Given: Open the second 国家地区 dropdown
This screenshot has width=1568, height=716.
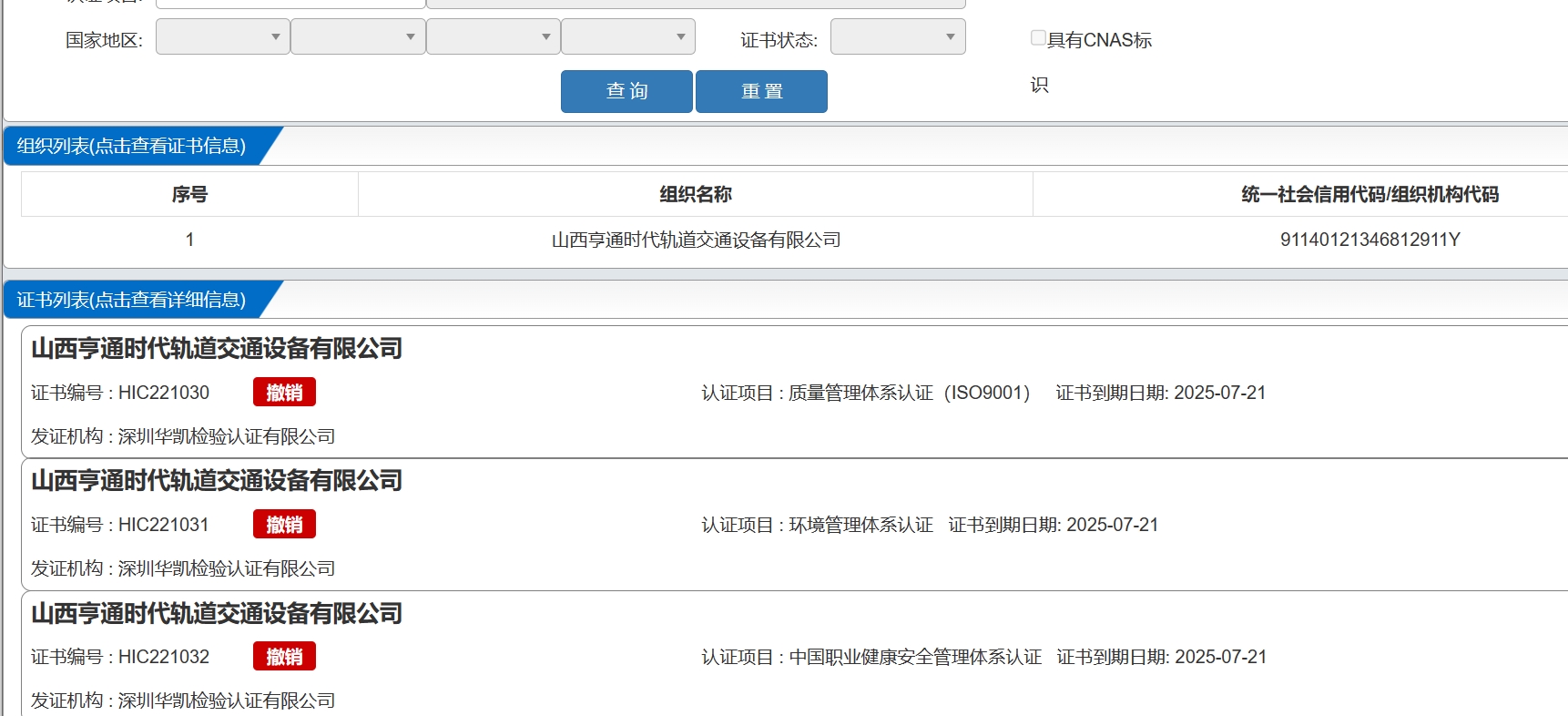Looking at the screenshot, I should pyautogui.click(x=358, y=37).
